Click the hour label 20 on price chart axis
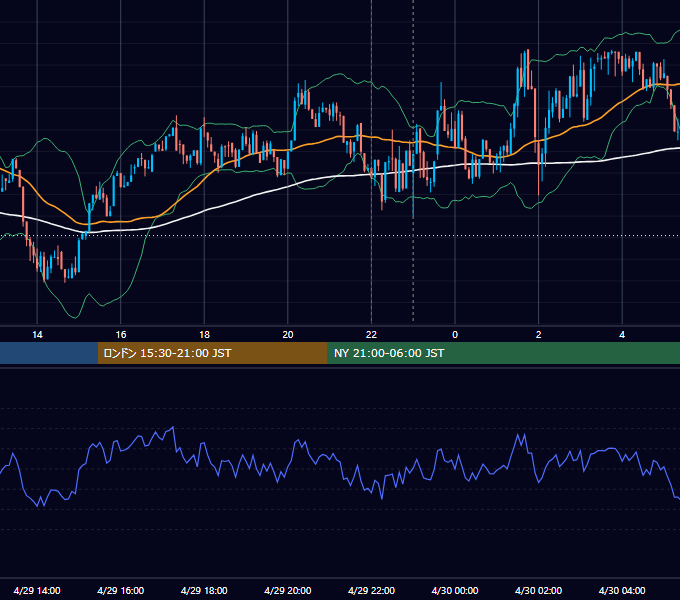The height and width of the screenshot is (600, 680). [288, 335]
